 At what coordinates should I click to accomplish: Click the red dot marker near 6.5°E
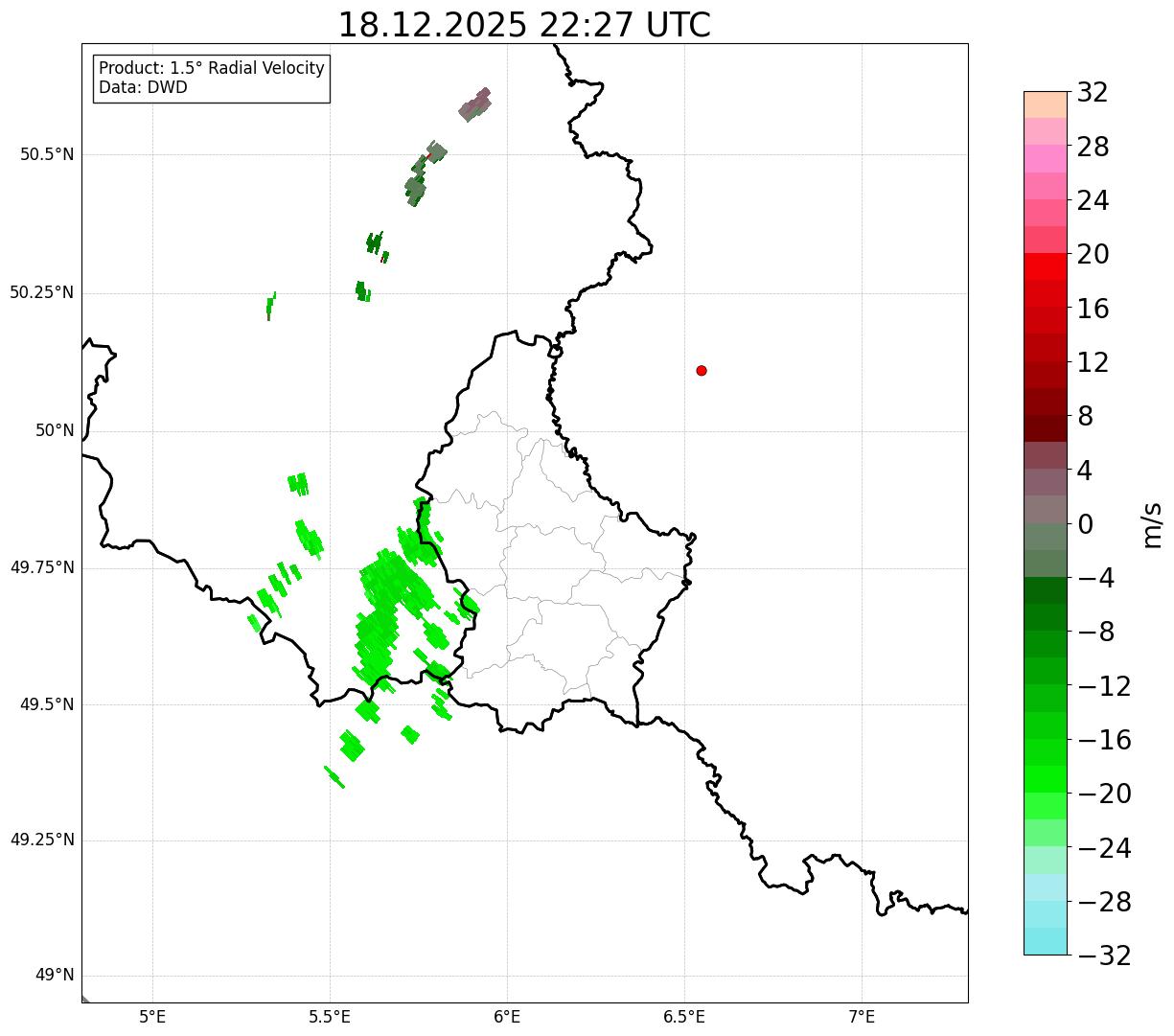(702, 370)
